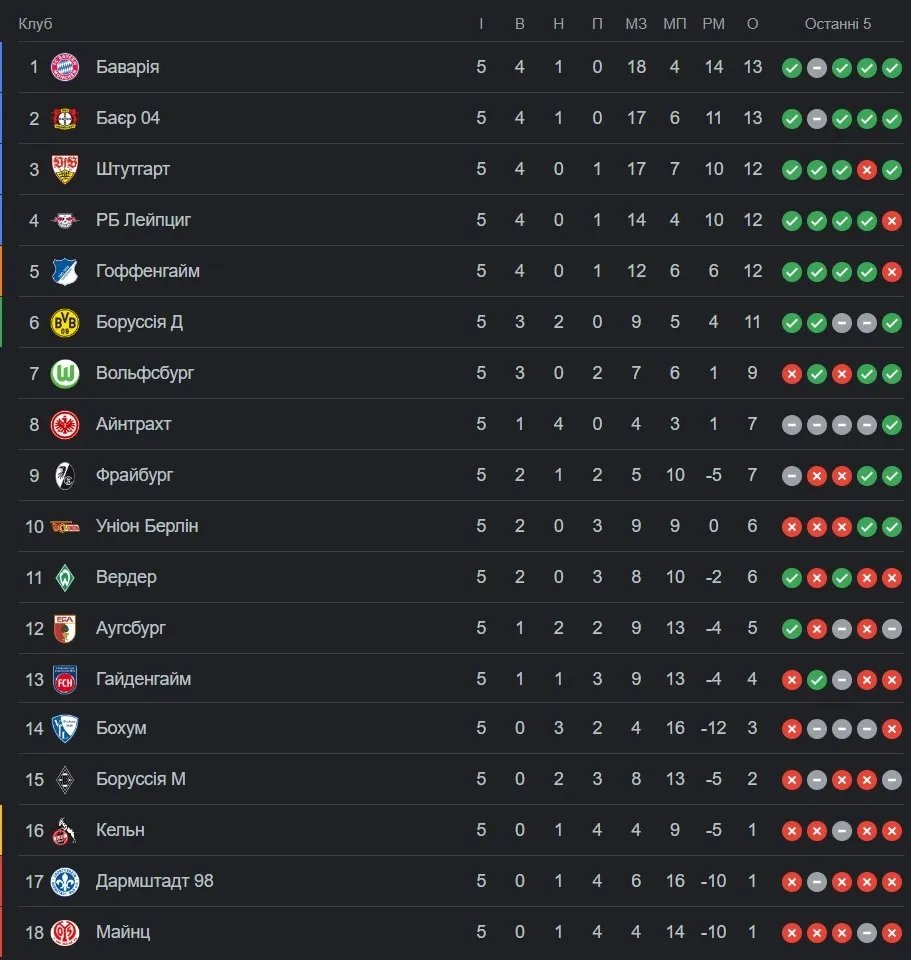Screen dimensions: 911x960
Task: Click Штутгарт's red loss result icon
Action: tap(867, 170)
